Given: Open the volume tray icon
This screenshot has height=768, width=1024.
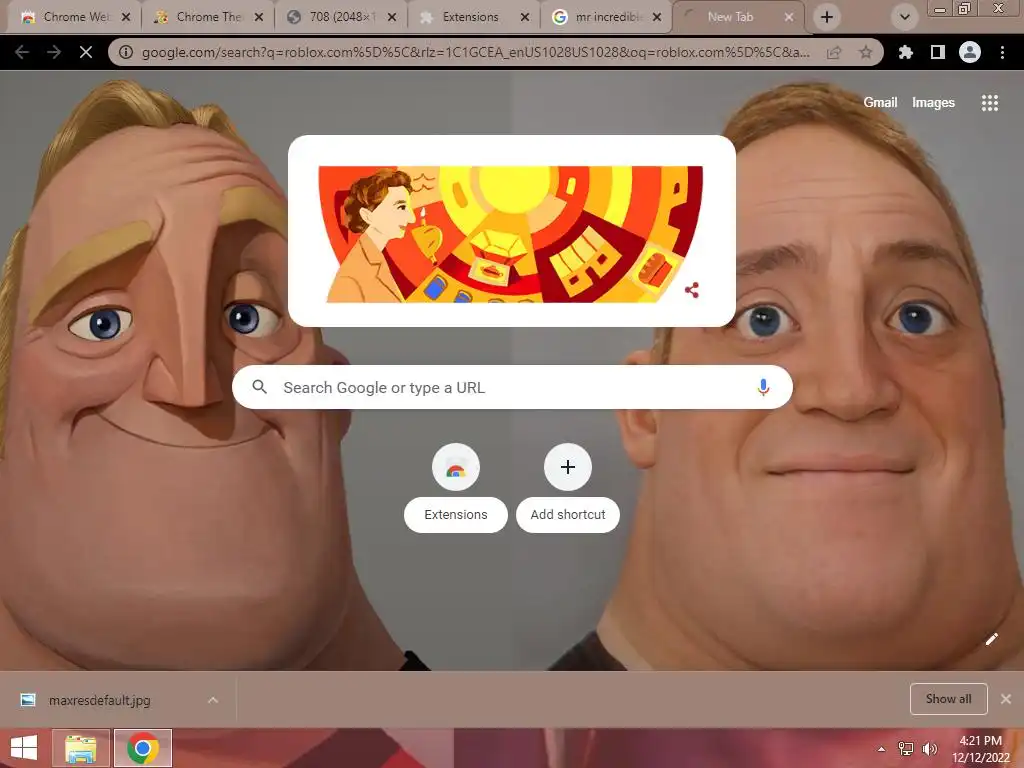Looking at the screenshot, I should click(929, 749).
